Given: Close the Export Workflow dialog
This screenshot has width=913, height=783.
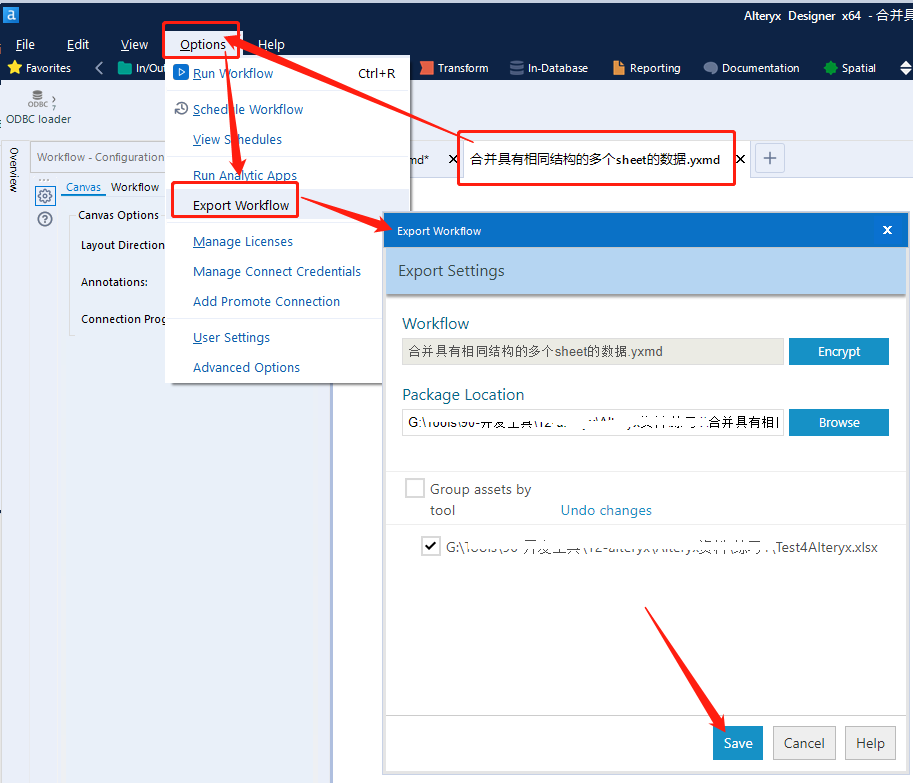Looking at the screenshot, I should click(x=887, y=230).
